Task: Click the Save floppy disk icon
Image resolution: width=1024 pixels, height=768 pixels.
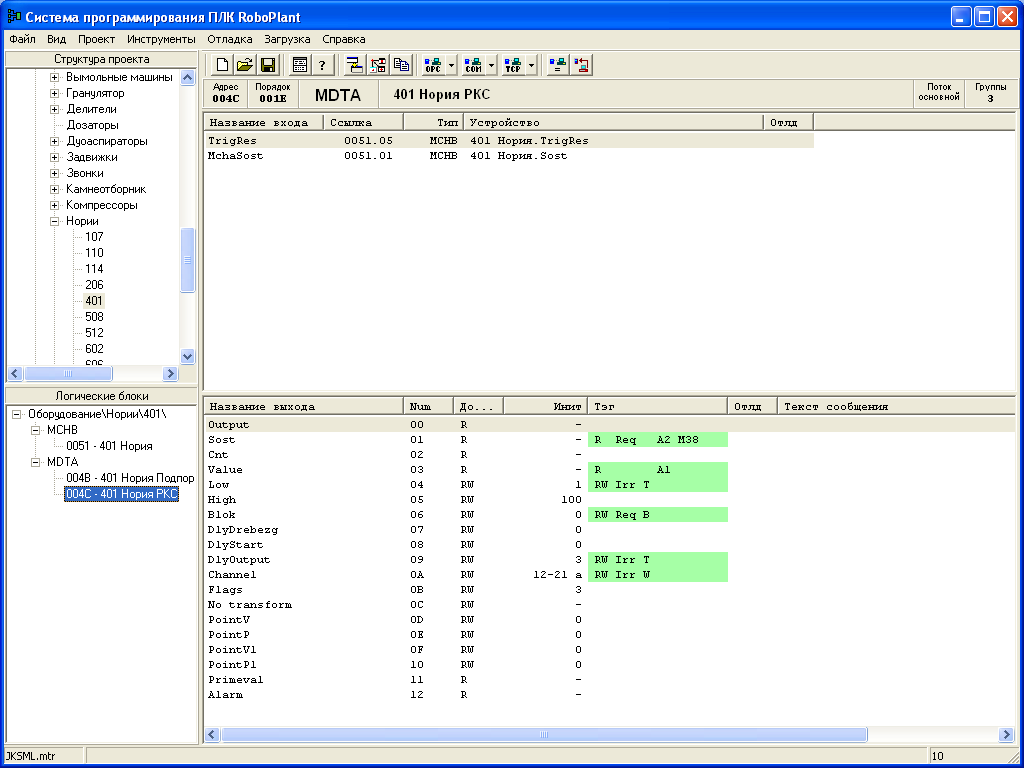Action: point(268,65)
